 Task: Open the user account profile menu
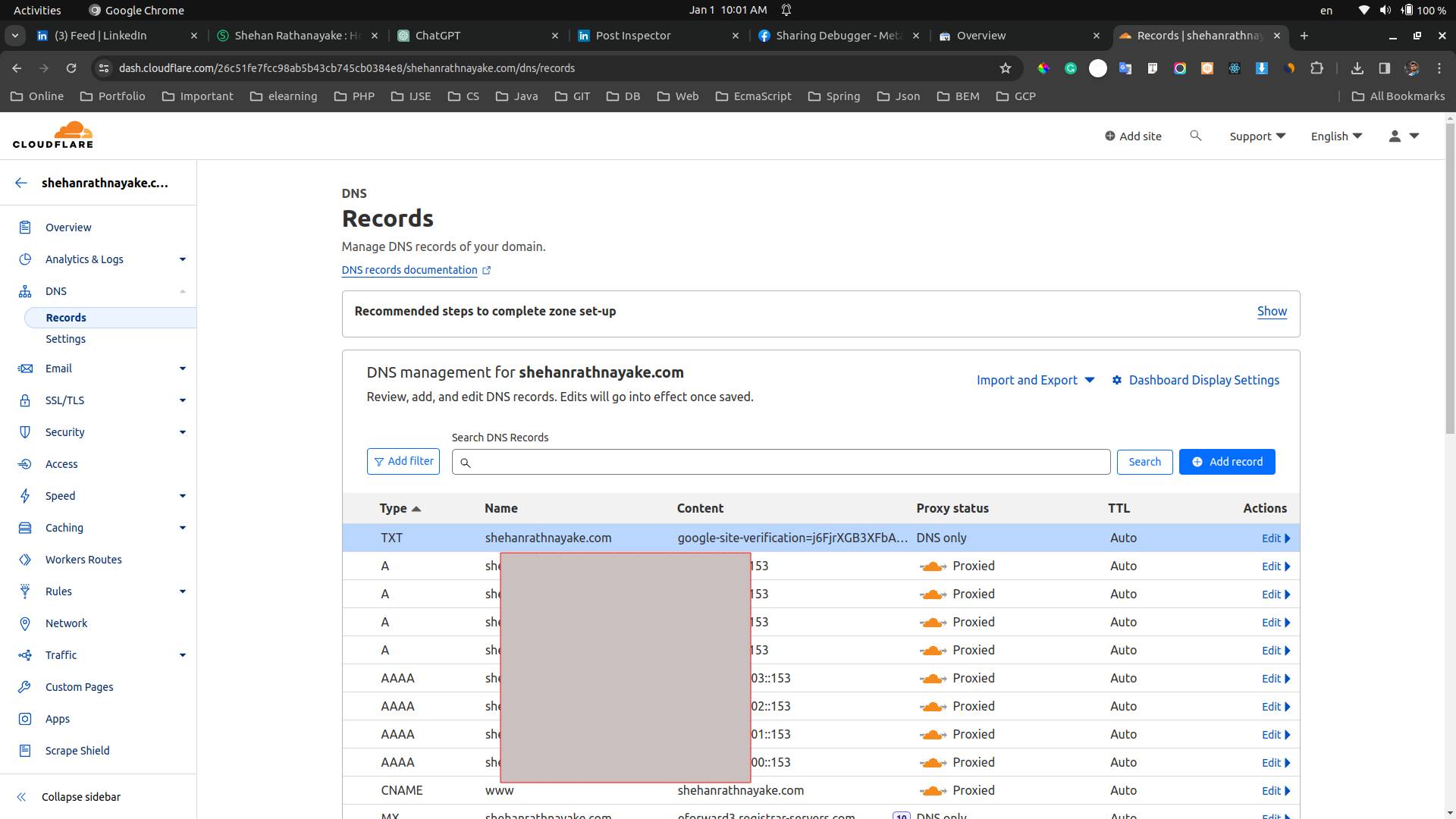1403,136
